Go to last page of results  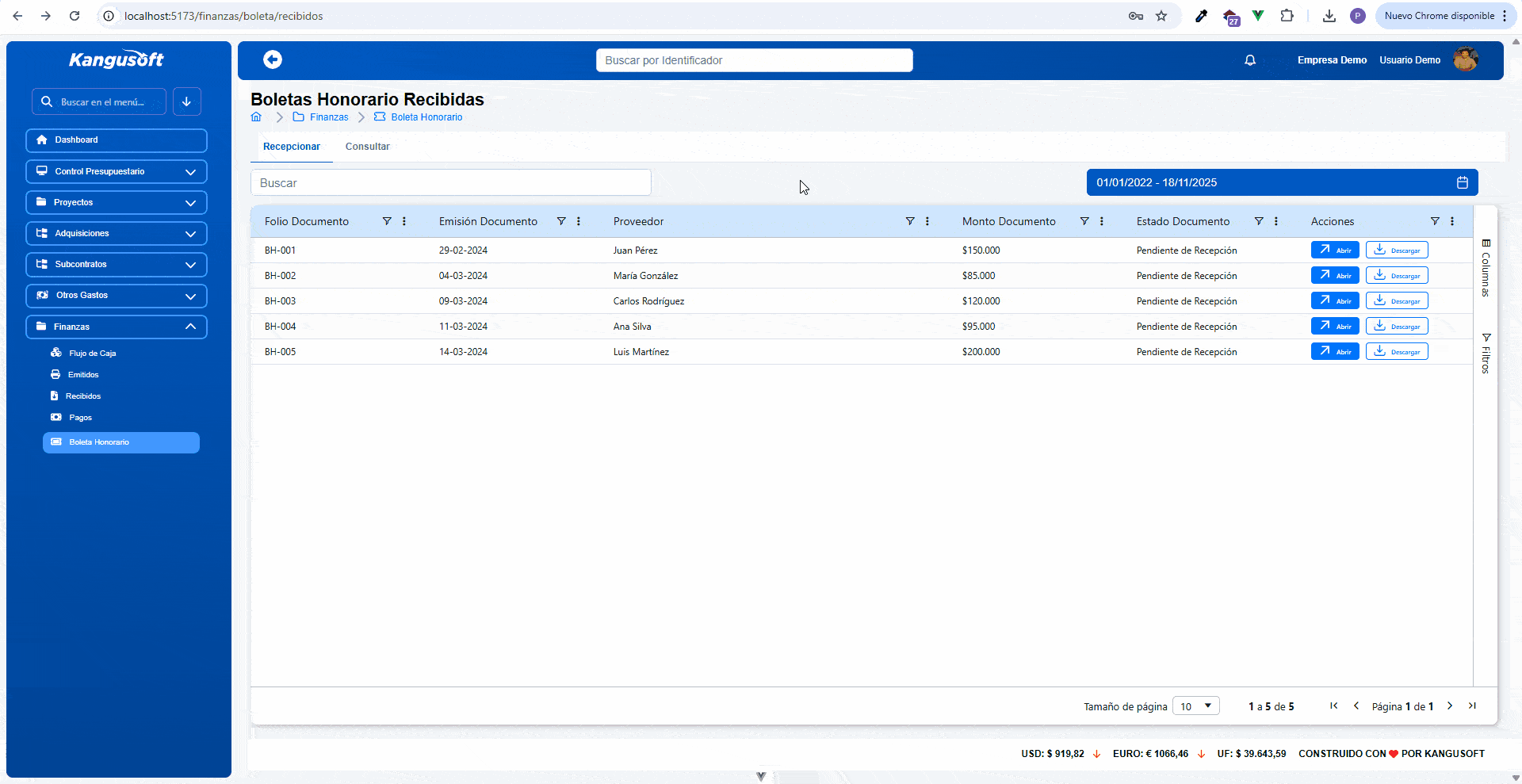1472,706
